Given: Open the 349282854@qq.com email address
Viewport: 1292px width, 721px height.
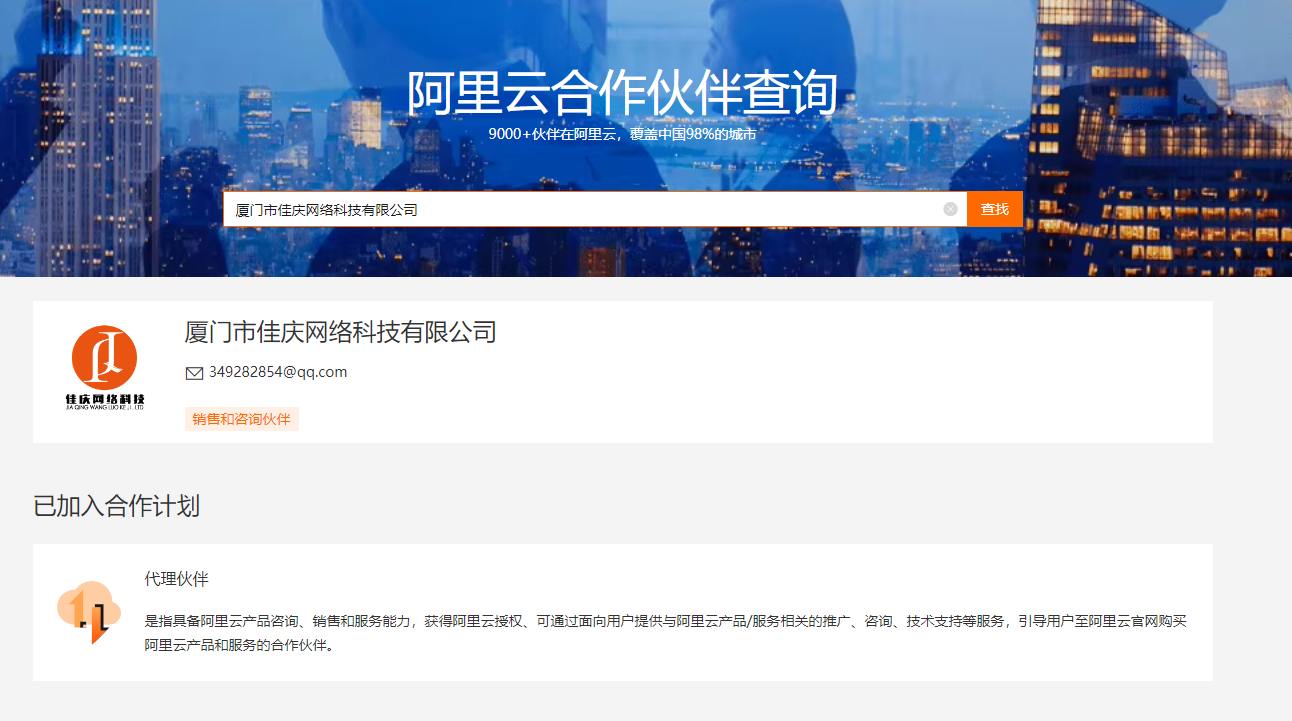Looking at the screenshot, I should click(277, 372).
